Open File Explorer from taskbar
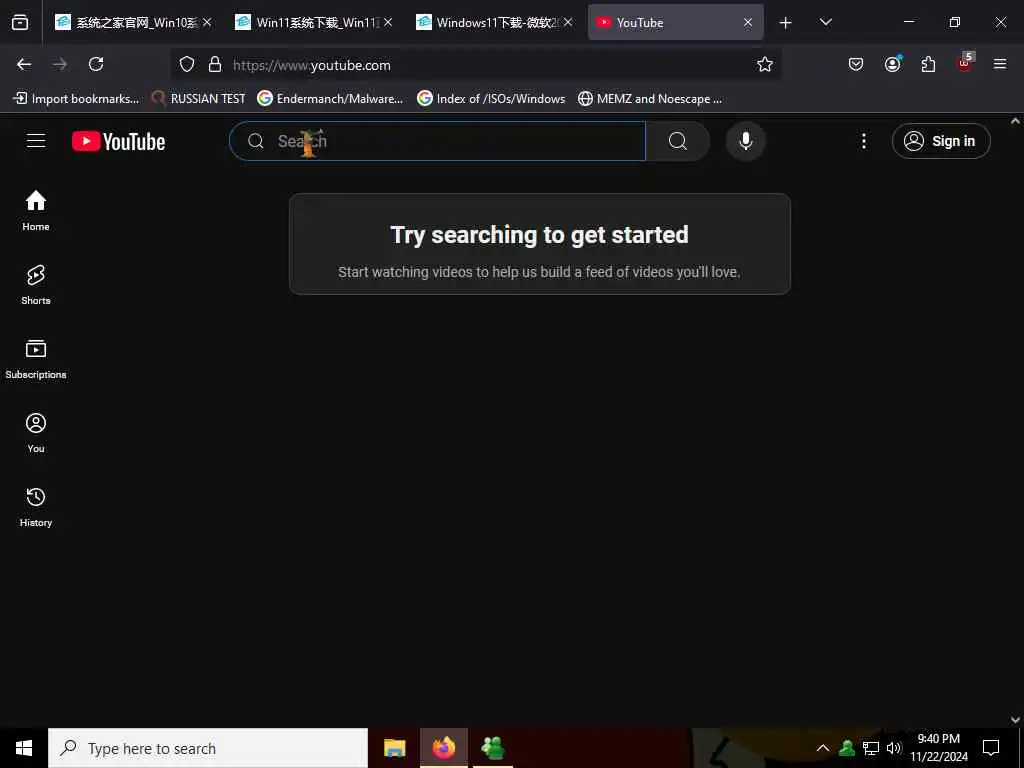1024x768 pixels. [x=394, y=748]
